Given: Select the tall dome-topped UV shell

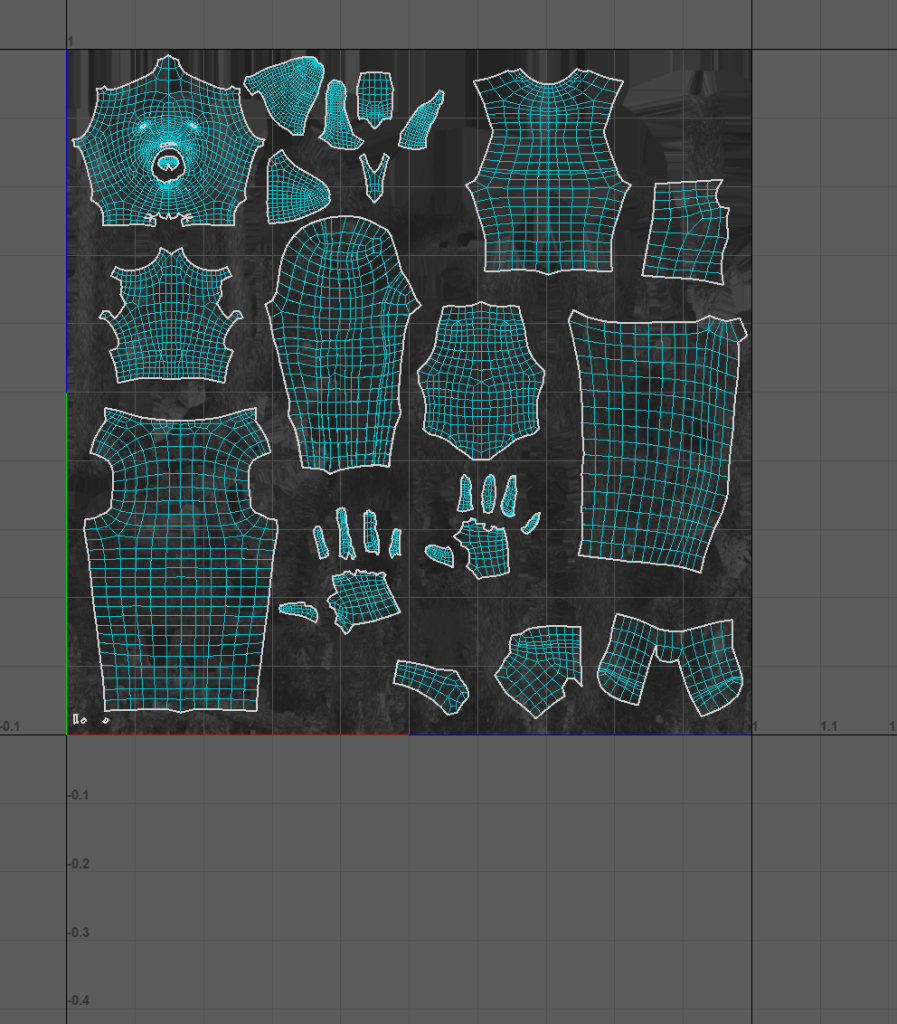Looking at the screenshot, I should (x=342, y=344).
